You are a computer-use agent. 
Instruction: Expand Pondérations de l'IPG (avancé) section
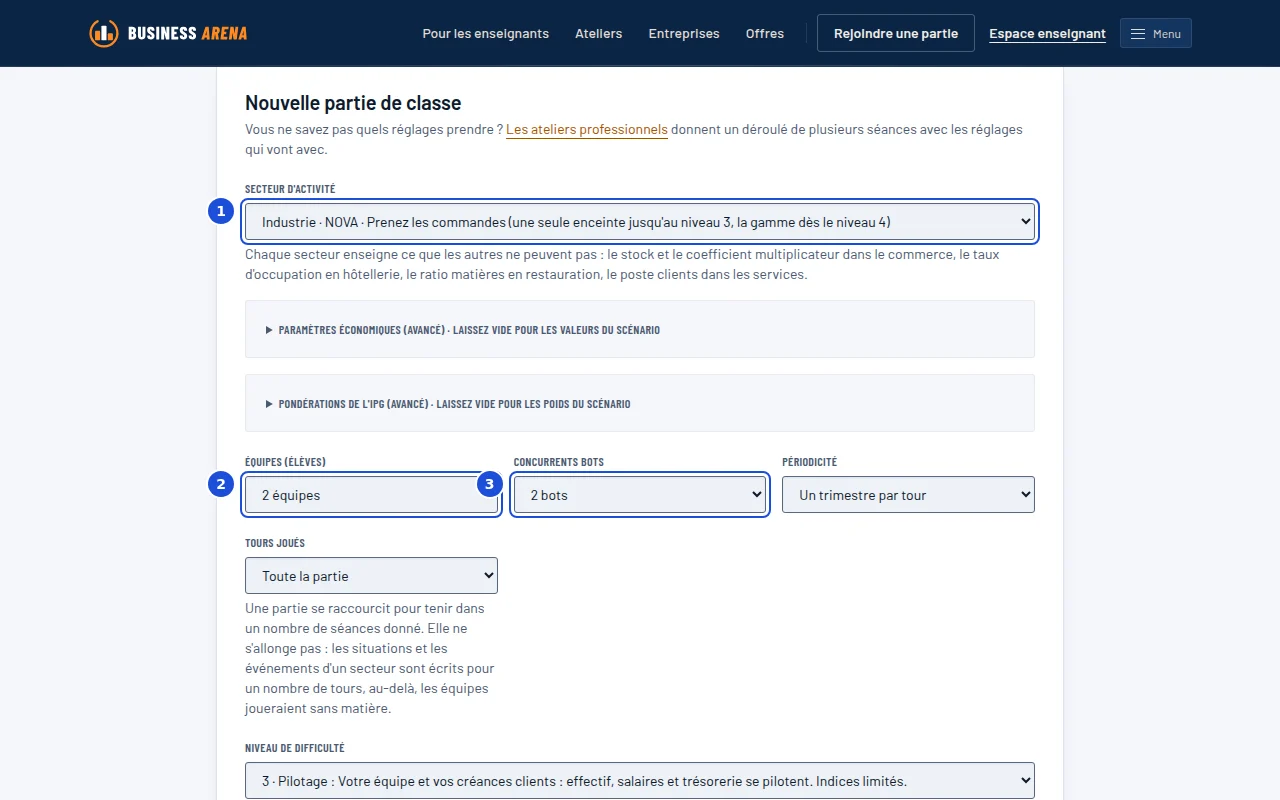(640, 404)
